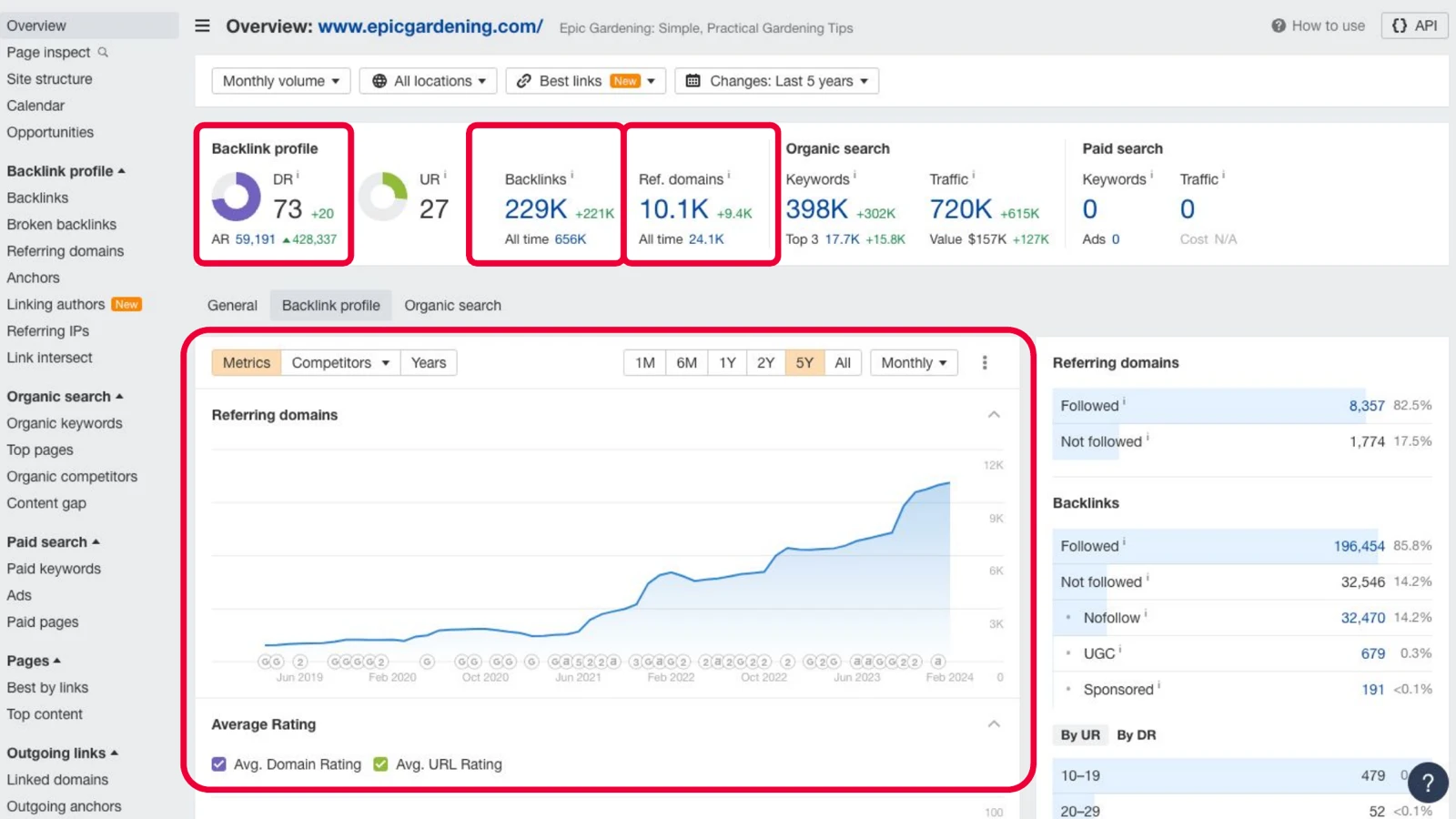Switch to the General tab
This screenshot has width=1456, height=819.
coord(232,306)
